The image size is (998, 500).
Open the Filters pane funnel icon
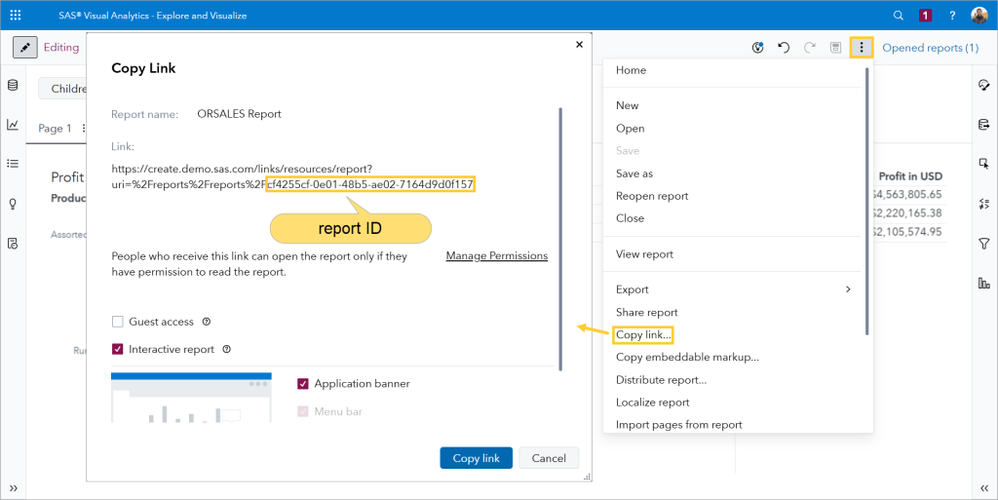pyautogui.click(x=984, y=244)
